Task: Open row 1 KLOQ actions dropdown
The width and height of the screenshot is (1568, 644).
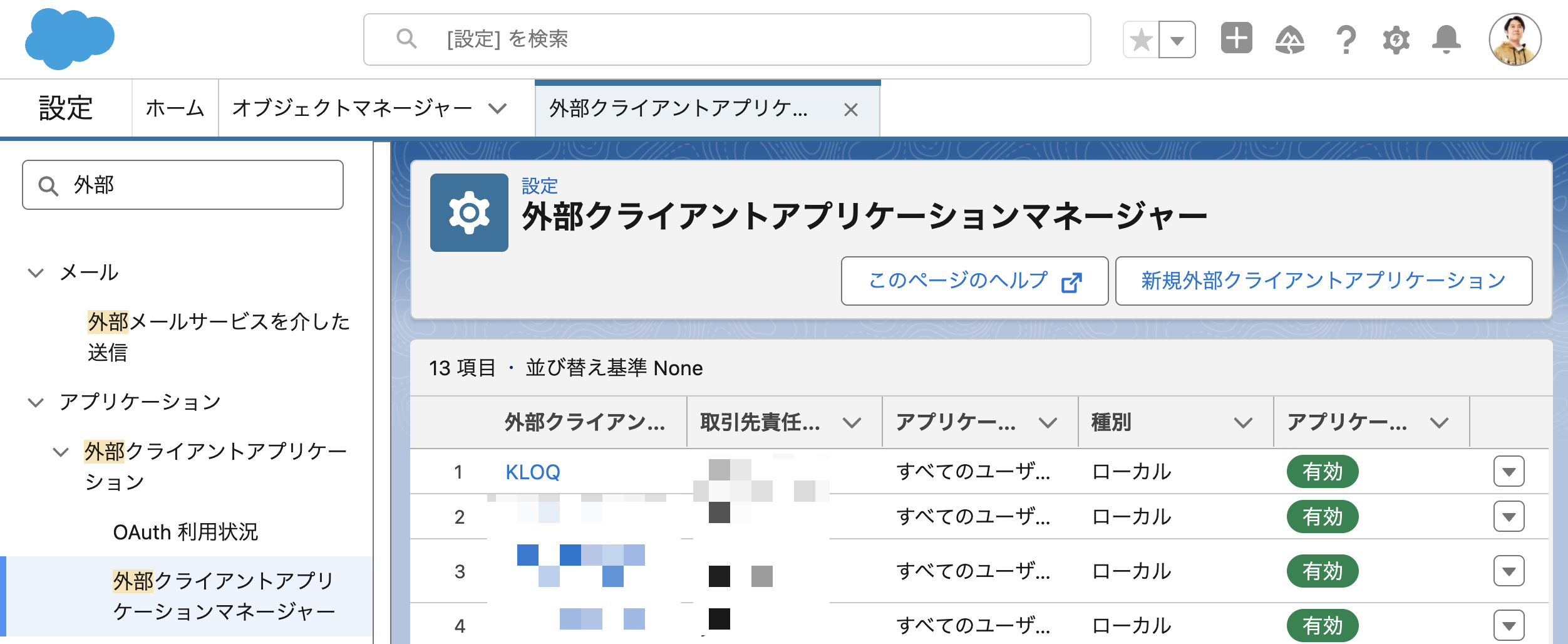Action: click(x=1509, y=472)
